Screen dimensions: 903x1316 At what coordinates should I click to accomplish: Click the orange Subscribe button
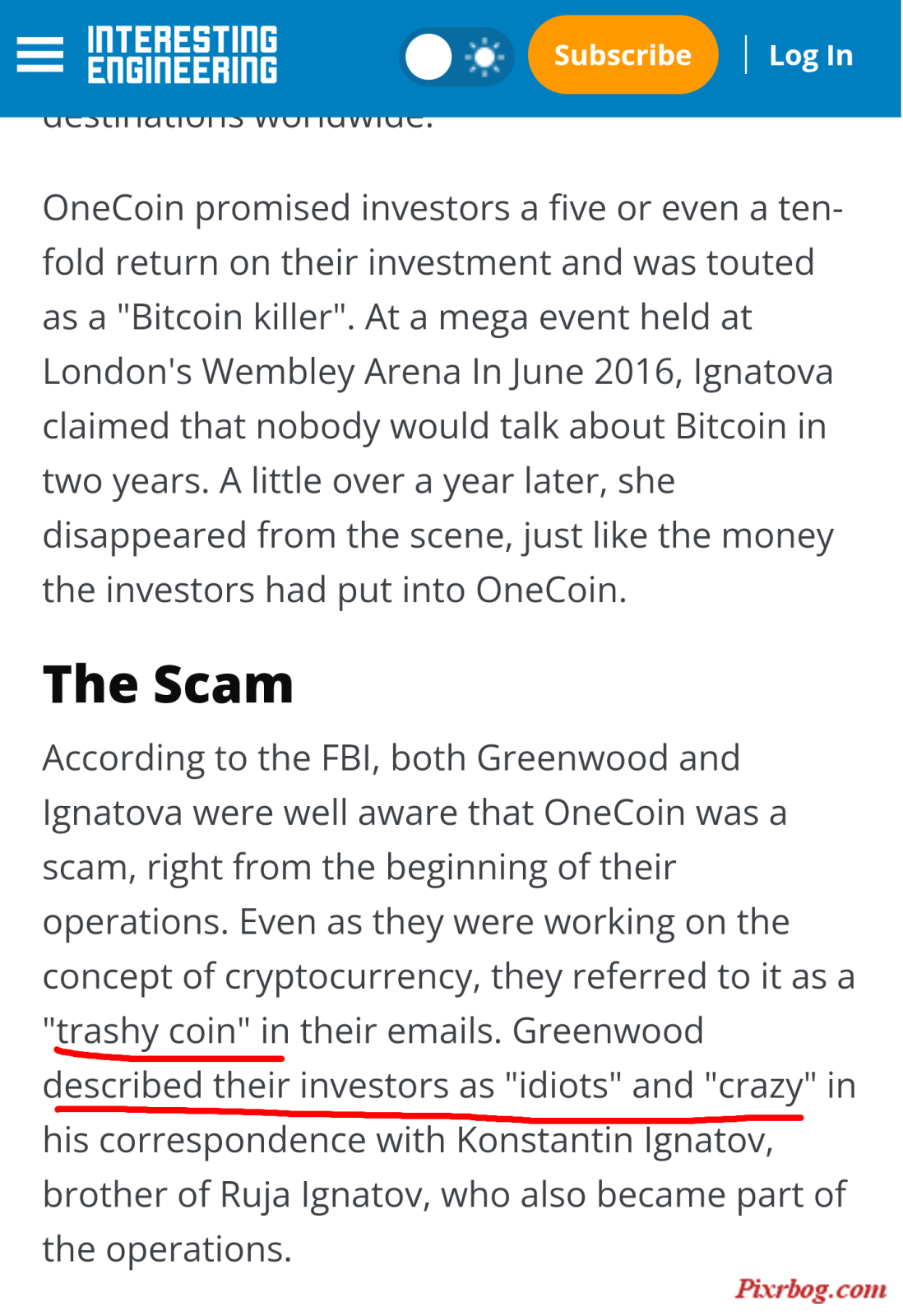pyautogui.click(x=623, y=54)
